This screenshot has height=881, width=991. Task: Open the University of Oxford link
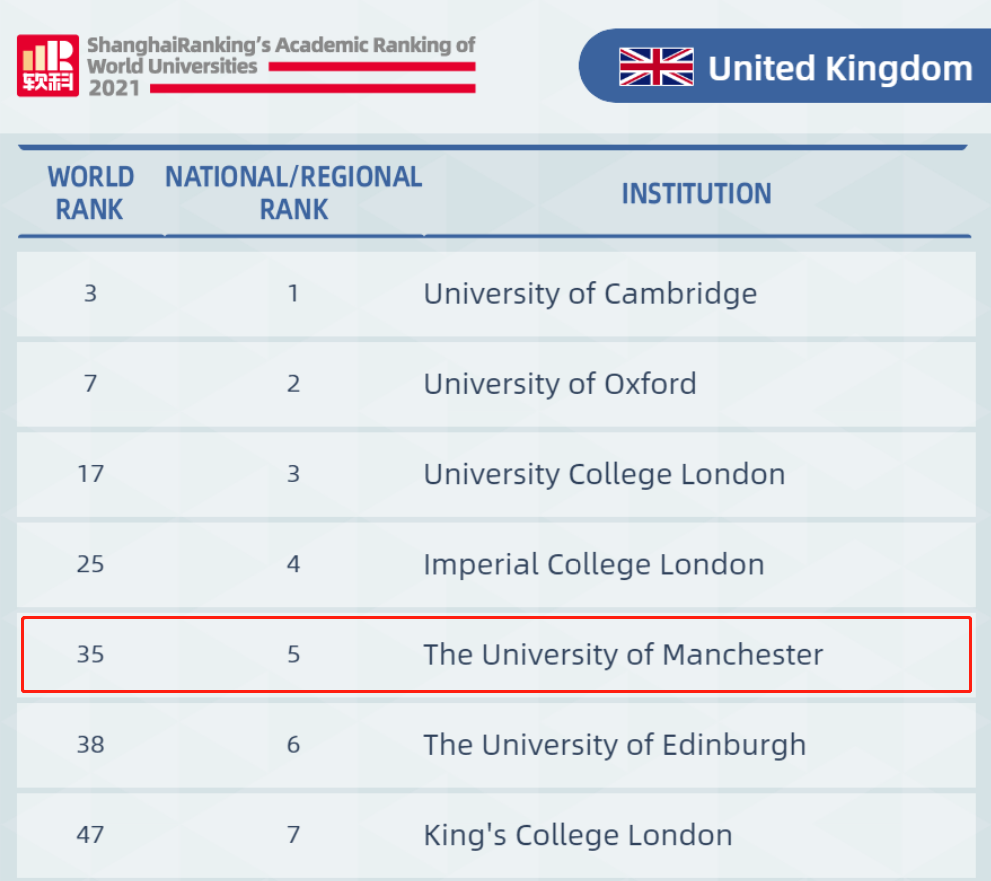560,384
